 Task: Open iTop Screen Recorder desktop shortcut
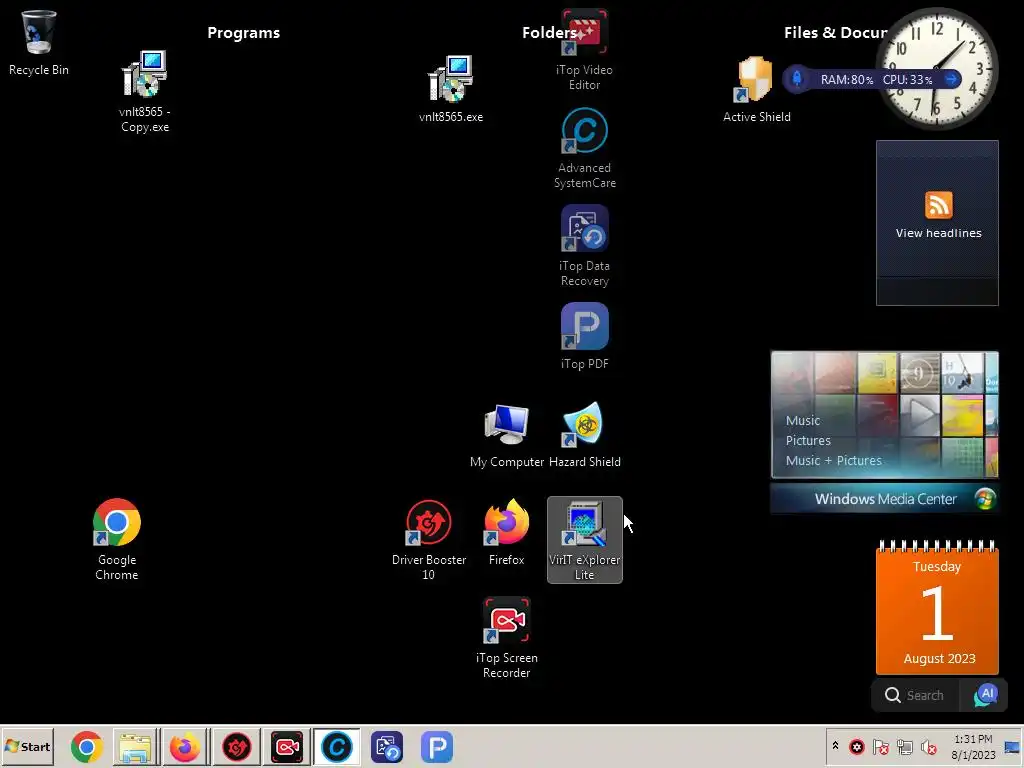click(506, 638)
